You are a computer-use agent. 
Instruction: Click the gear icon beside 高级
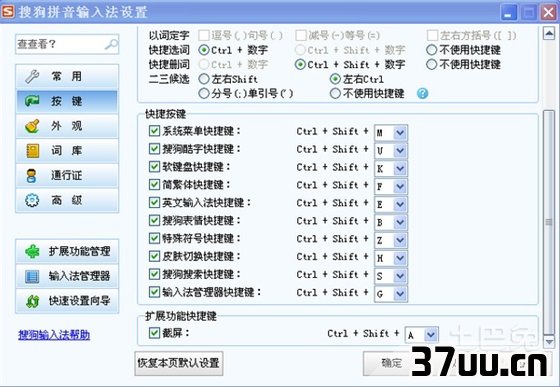[x=32, y=200]
